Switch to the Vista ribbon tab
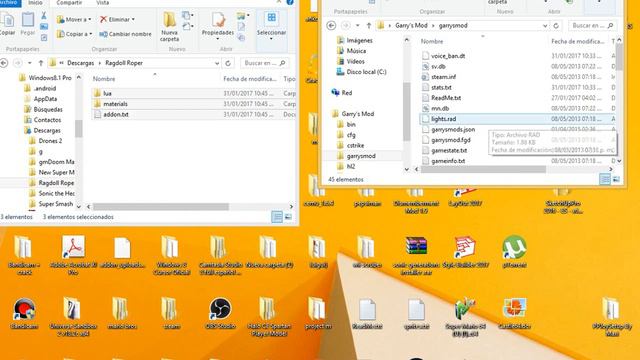 pos(102,2)
